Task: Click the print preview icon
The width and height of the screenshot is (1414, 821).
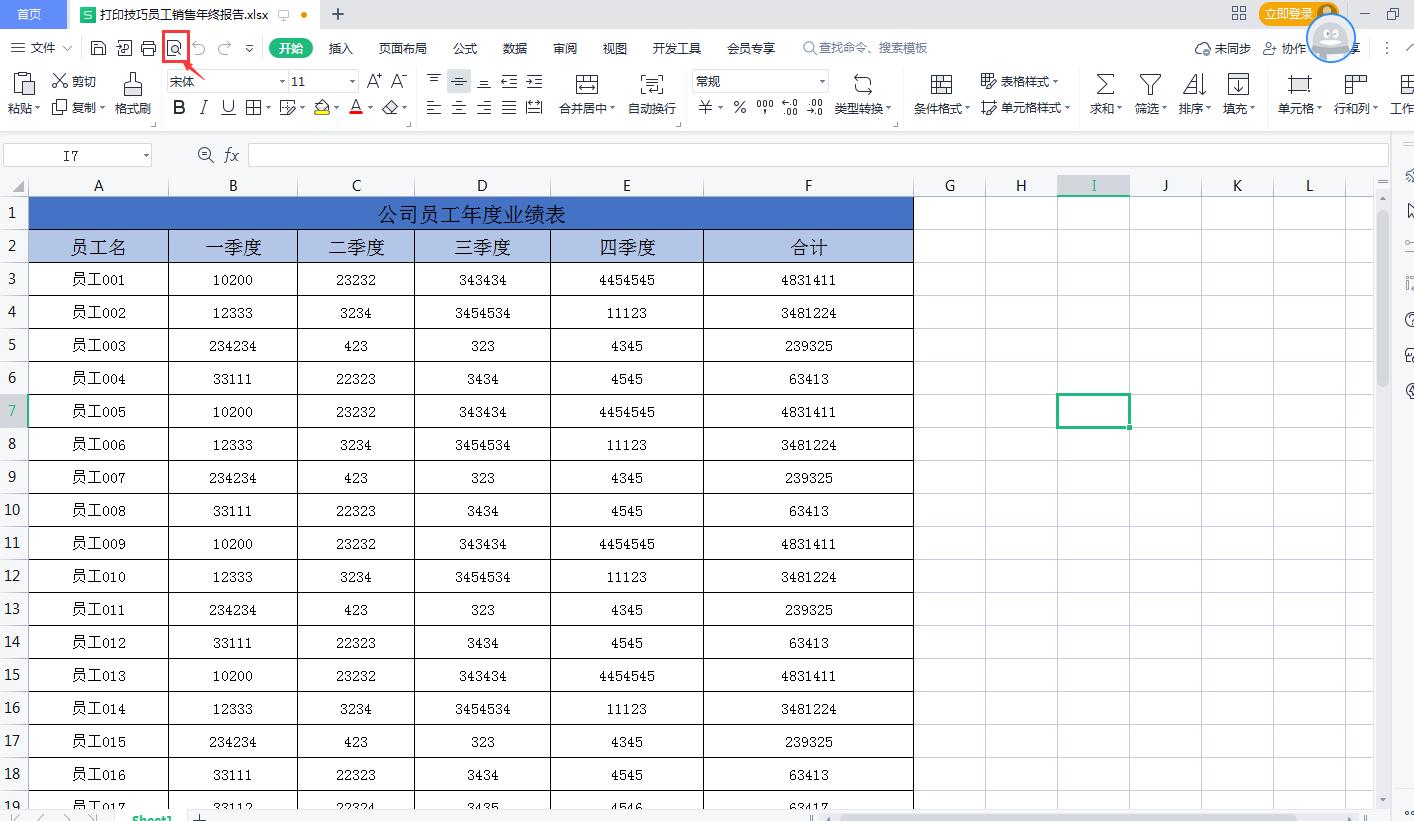Action: pyautogui.click(x=175, y=48)
